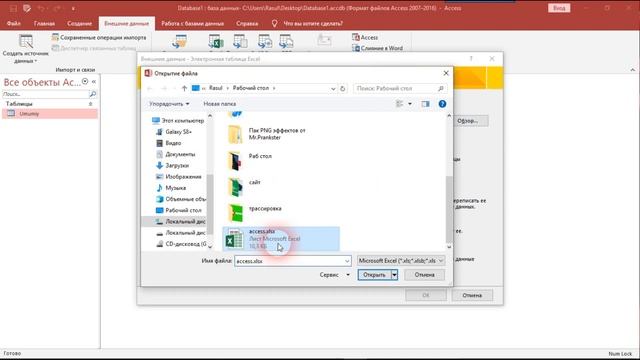Click the saved exports icon in ribbon
640x360 pixels.
[180, 42]
